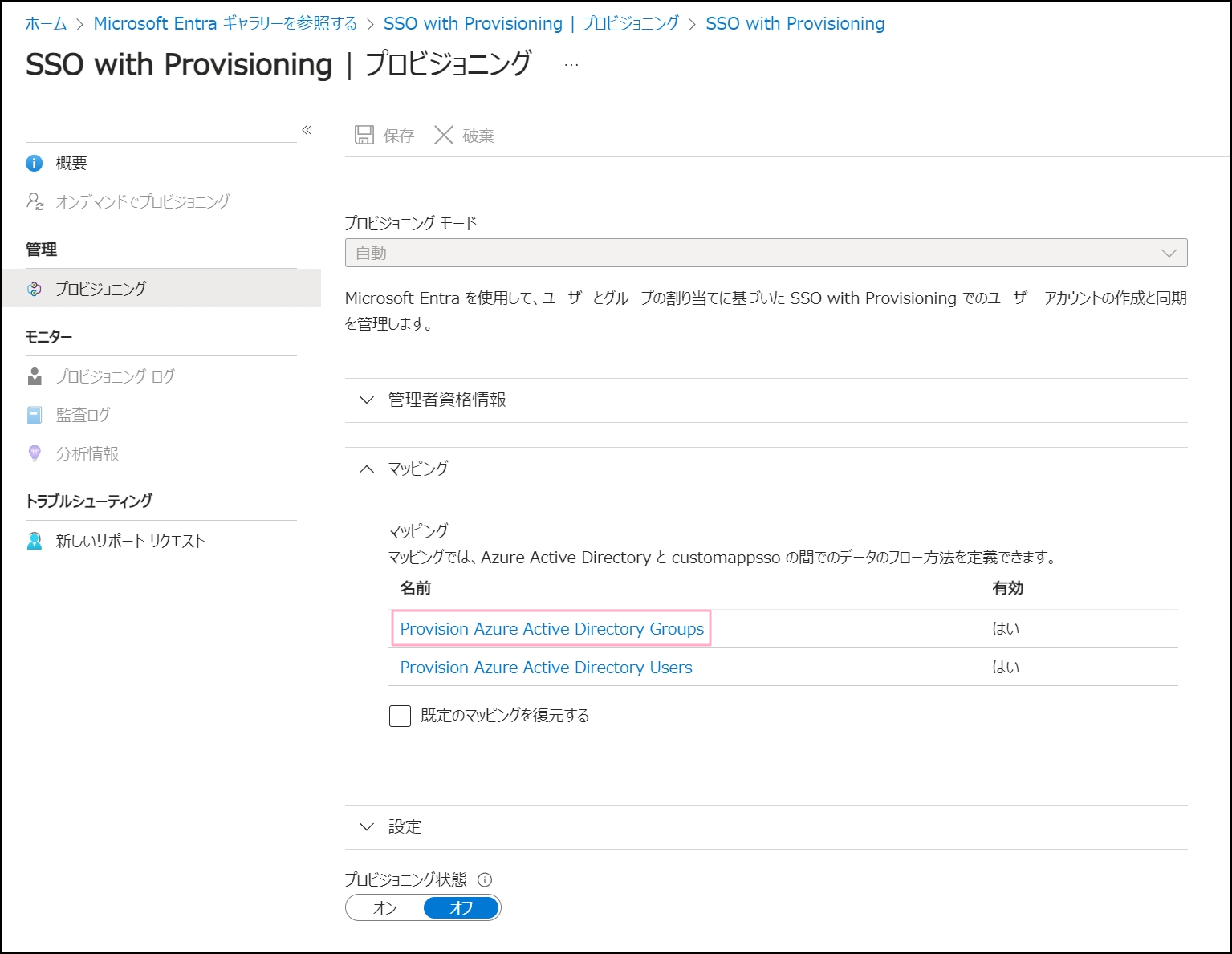Collapse the left sidebar with double chevron
Image resolution: width=1232 pixels, height=954 pixels.
[307, 130]
